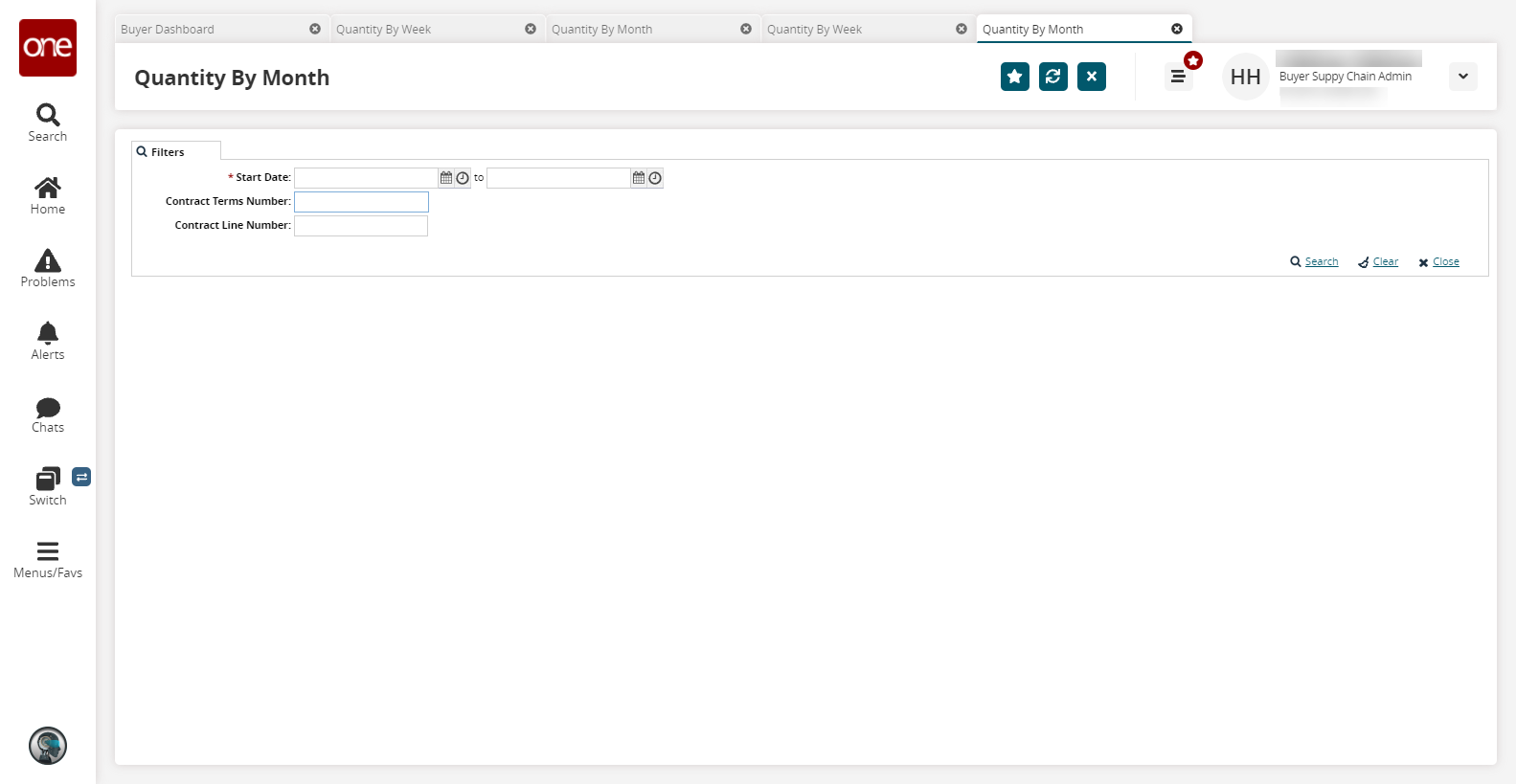
Task: Go to Home in the sidebar
Action: pyautogui.click(x=48, y=195)
